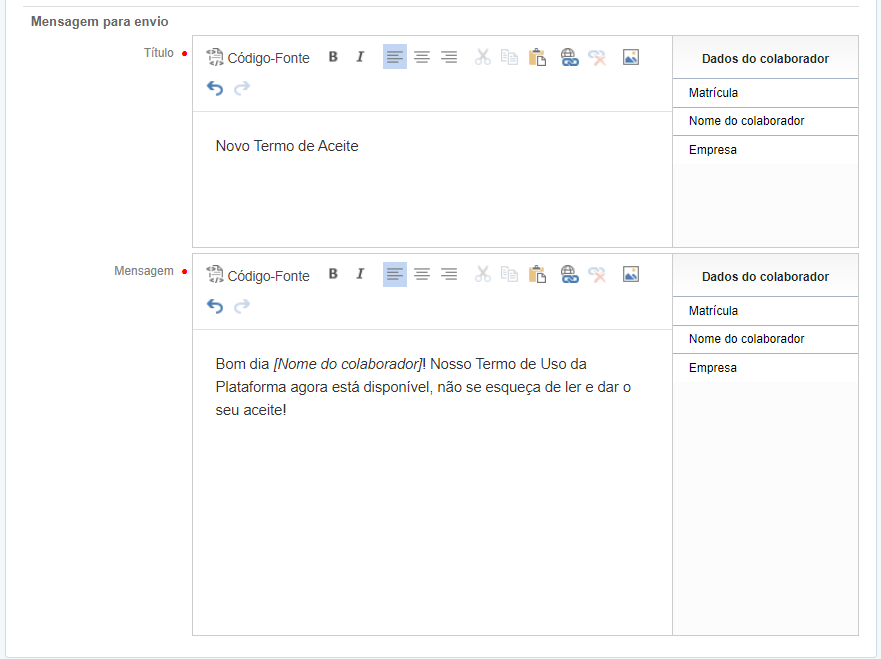The width and height of the screenshot is (881, 659).
Task: Undo the last change in the Mensagem editor
Action: [215, 306]
